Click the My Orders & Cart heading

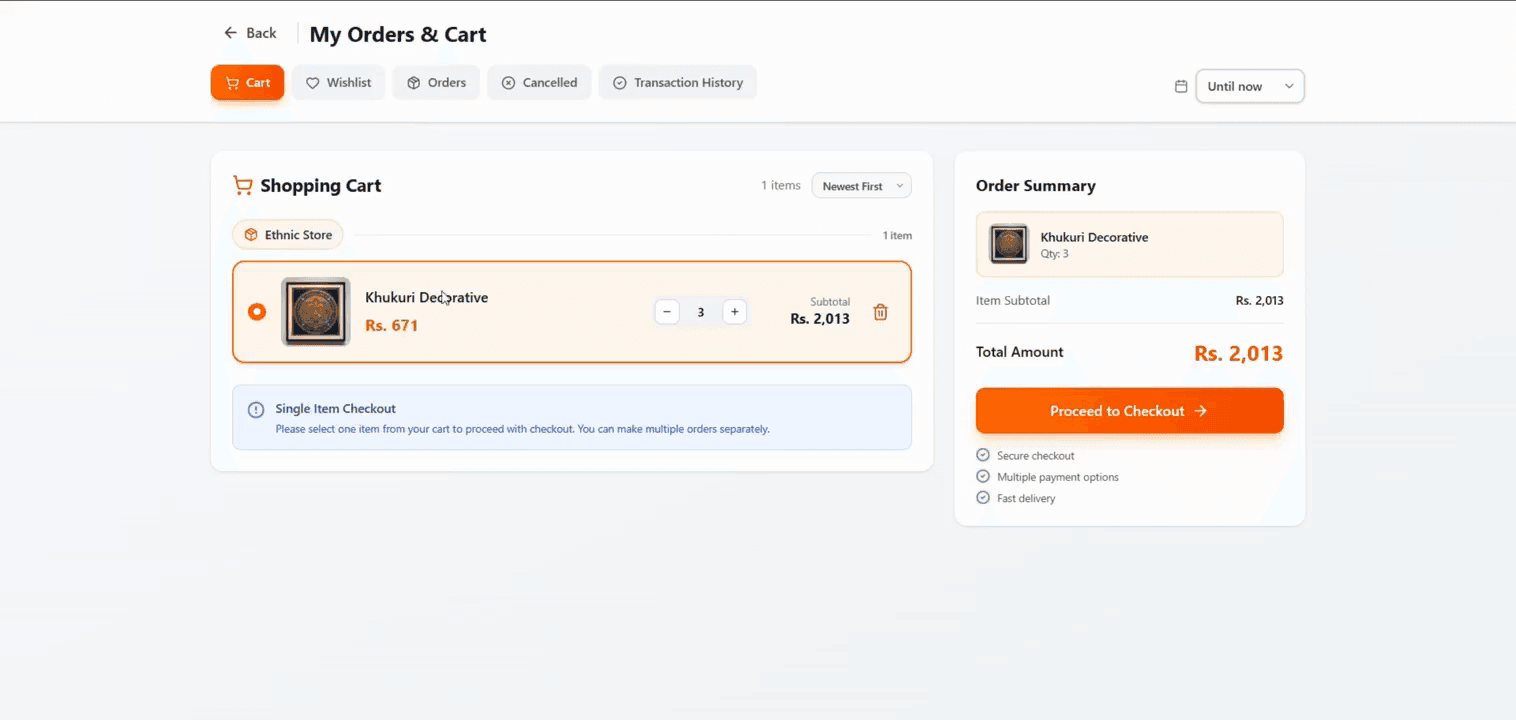pos(398,34)
